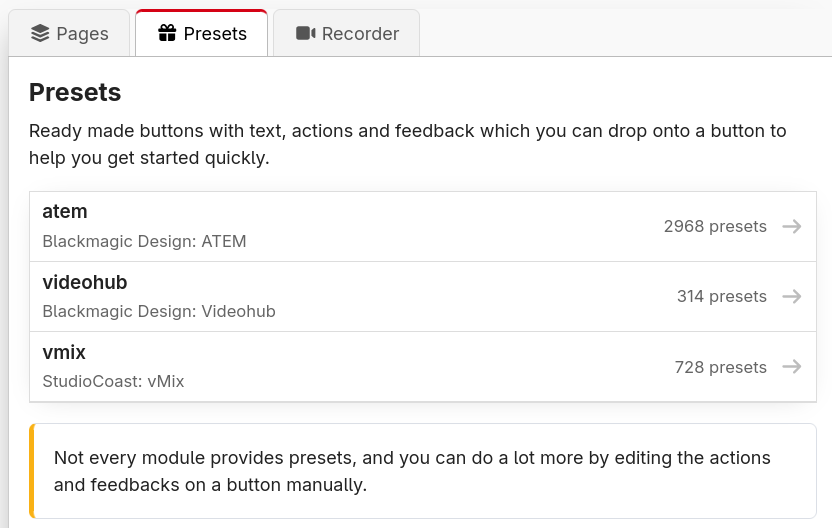832x528 pixels.
Task: Select Blackmagic Design: Videohub subtitle
Action: (x=159, y=311)
